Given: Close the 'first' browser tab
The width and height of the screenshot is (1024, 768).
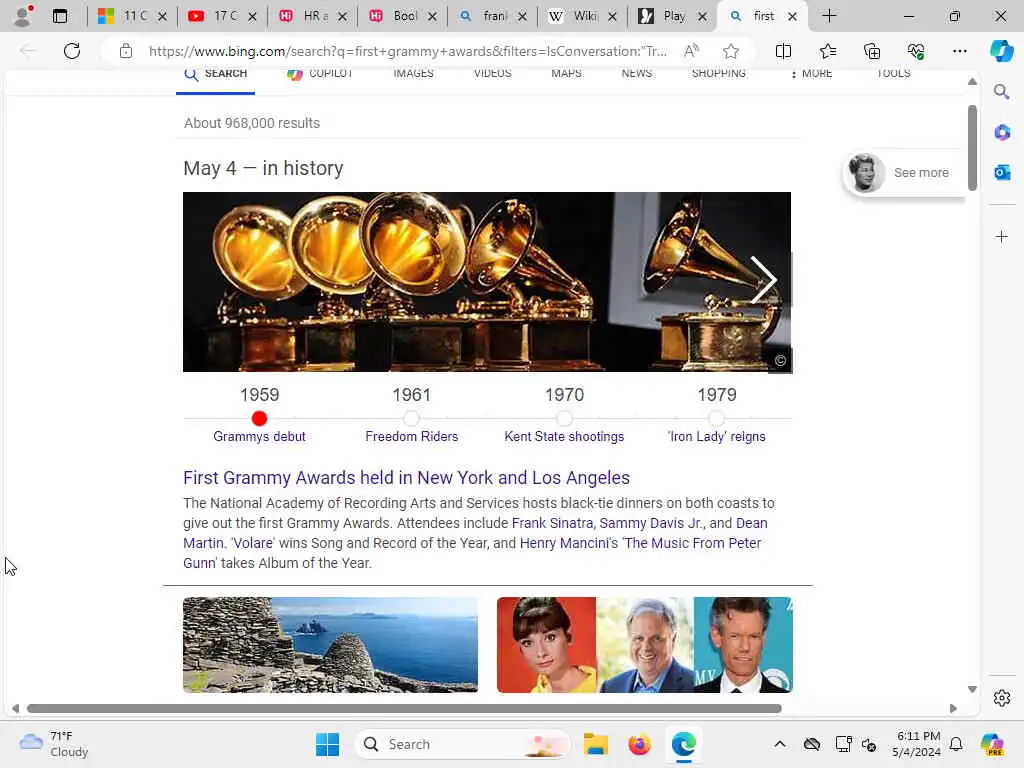Looking at the screenshot, I should click(792, 16).
